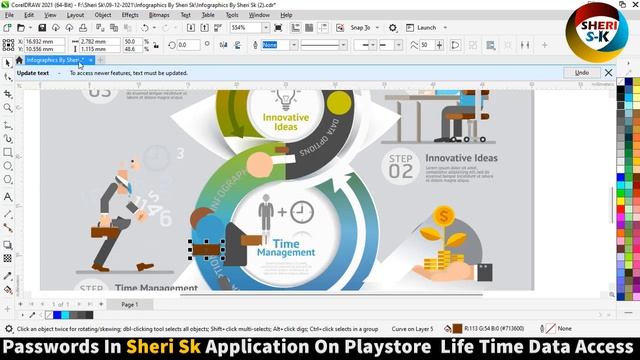
Task: Select the Parallel Dimension tool
Action: [7, 214]
